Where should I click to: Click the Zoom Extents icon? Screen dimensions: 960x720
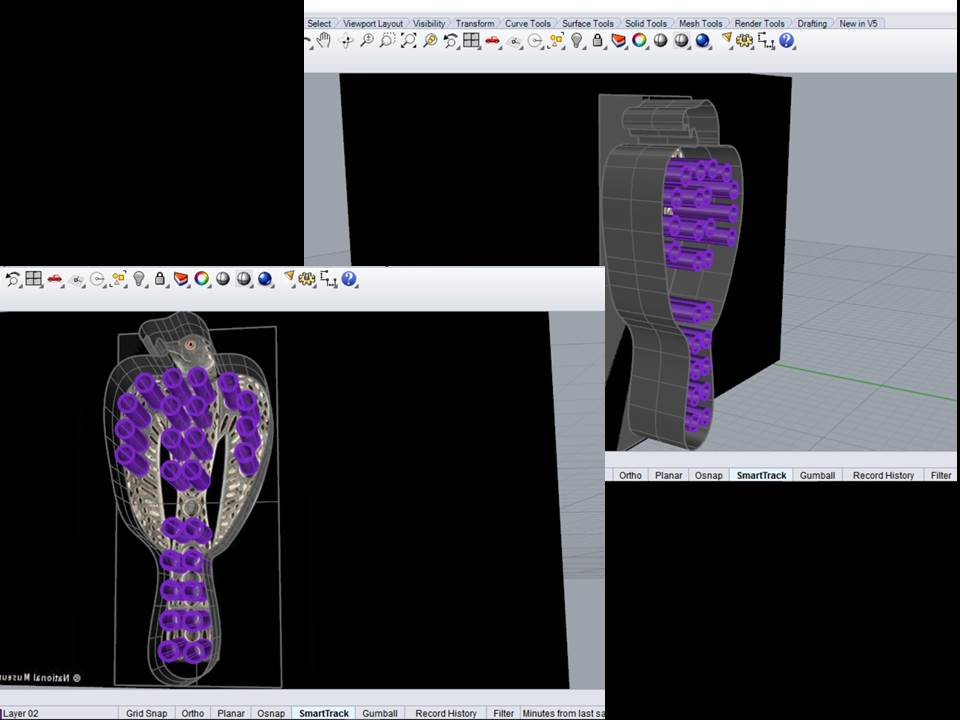(409, 41)
